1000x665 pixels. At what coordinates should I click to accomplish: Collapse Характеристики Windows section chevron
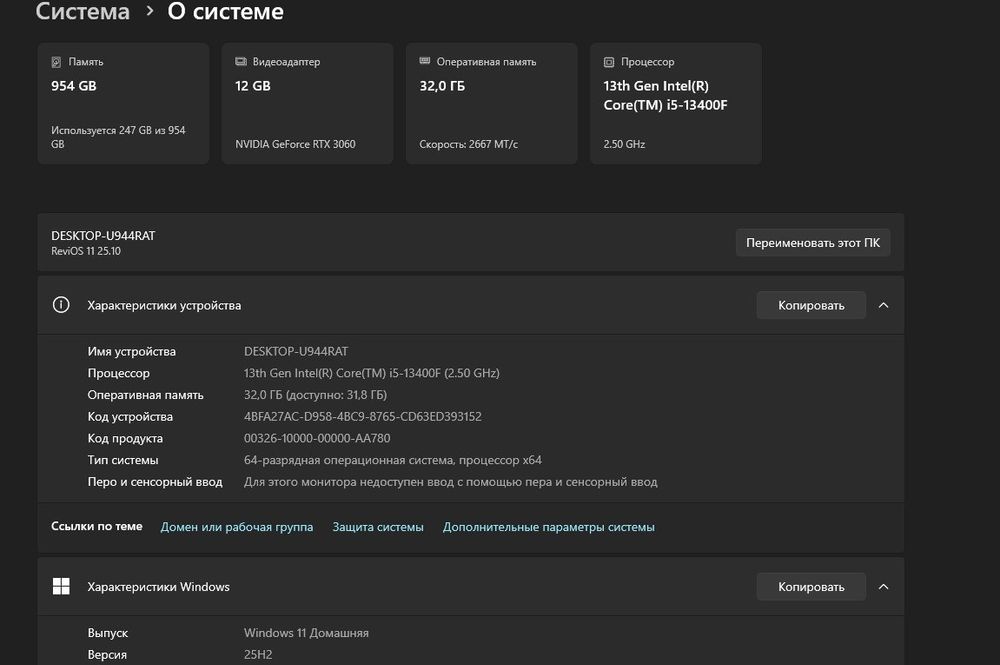pyautogui.click(x=883, y=587)
